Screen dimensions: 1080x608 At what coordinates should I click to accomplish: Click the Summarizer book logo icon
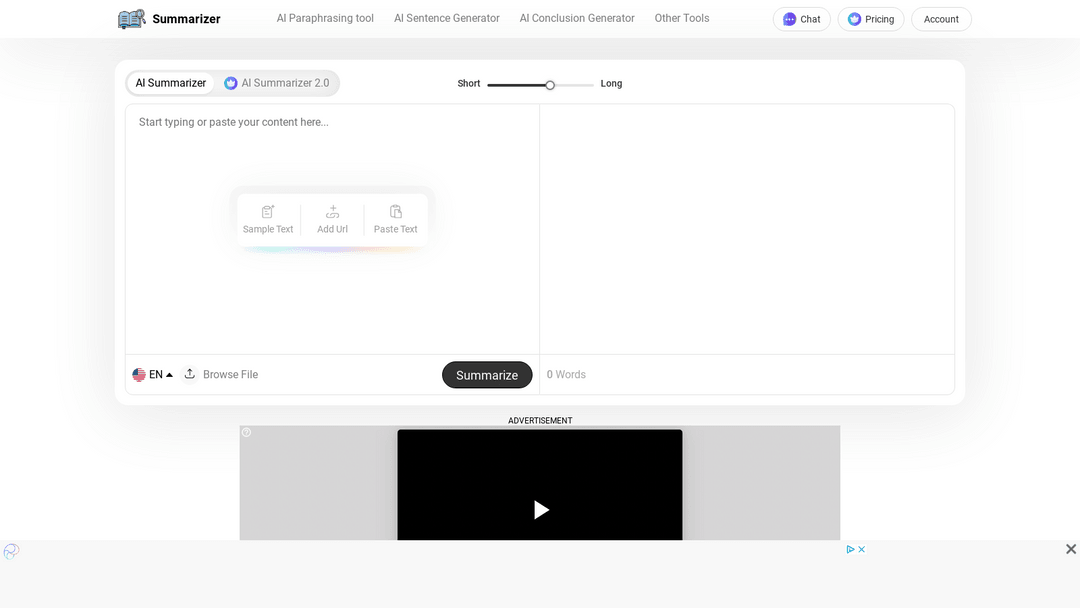pyautogui.click(x=131, y=19)
